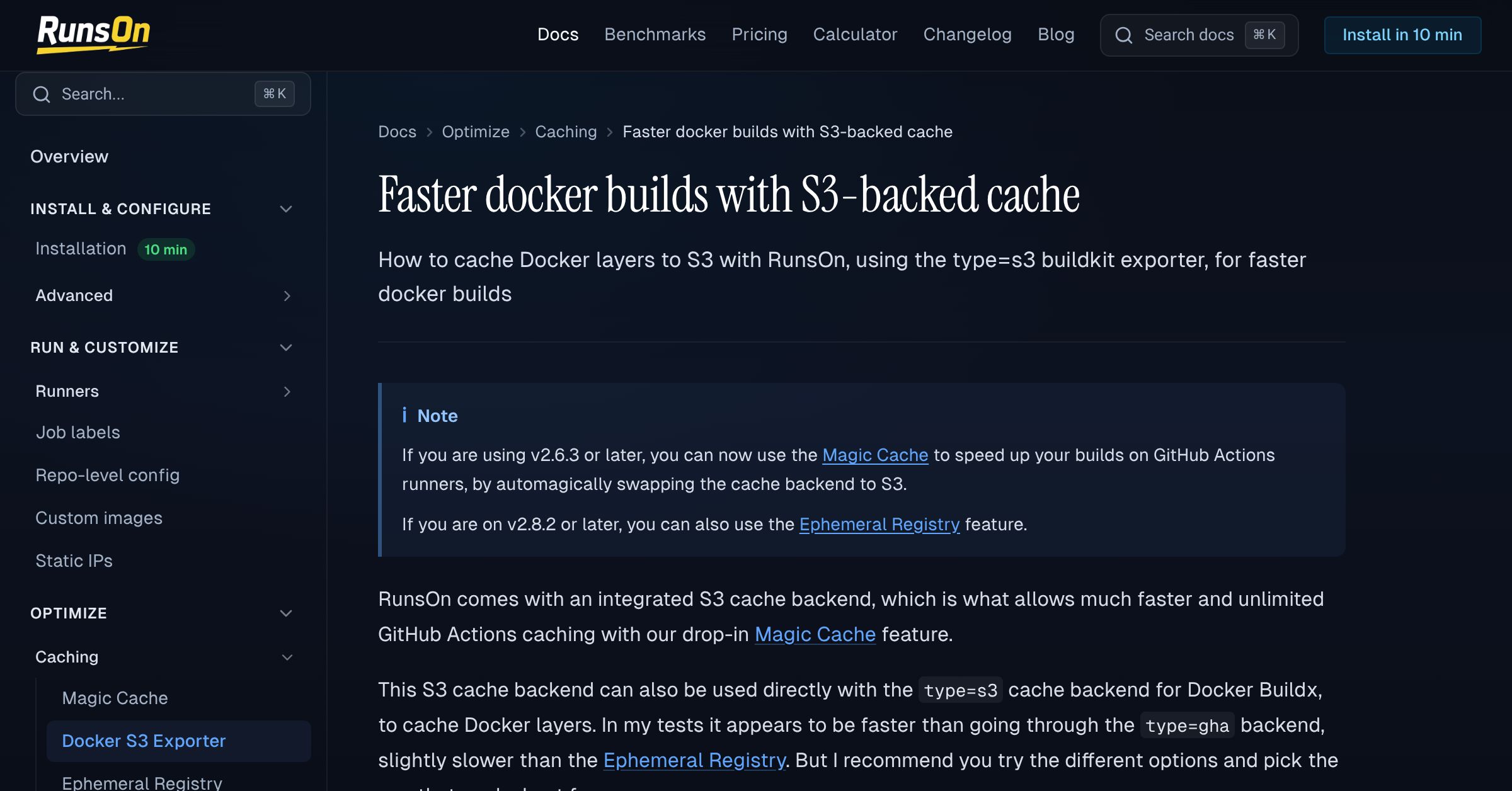Screen dimensions: 1512x791
Task: Click the sidebar search magnifier icon
Action: point(42,94)
